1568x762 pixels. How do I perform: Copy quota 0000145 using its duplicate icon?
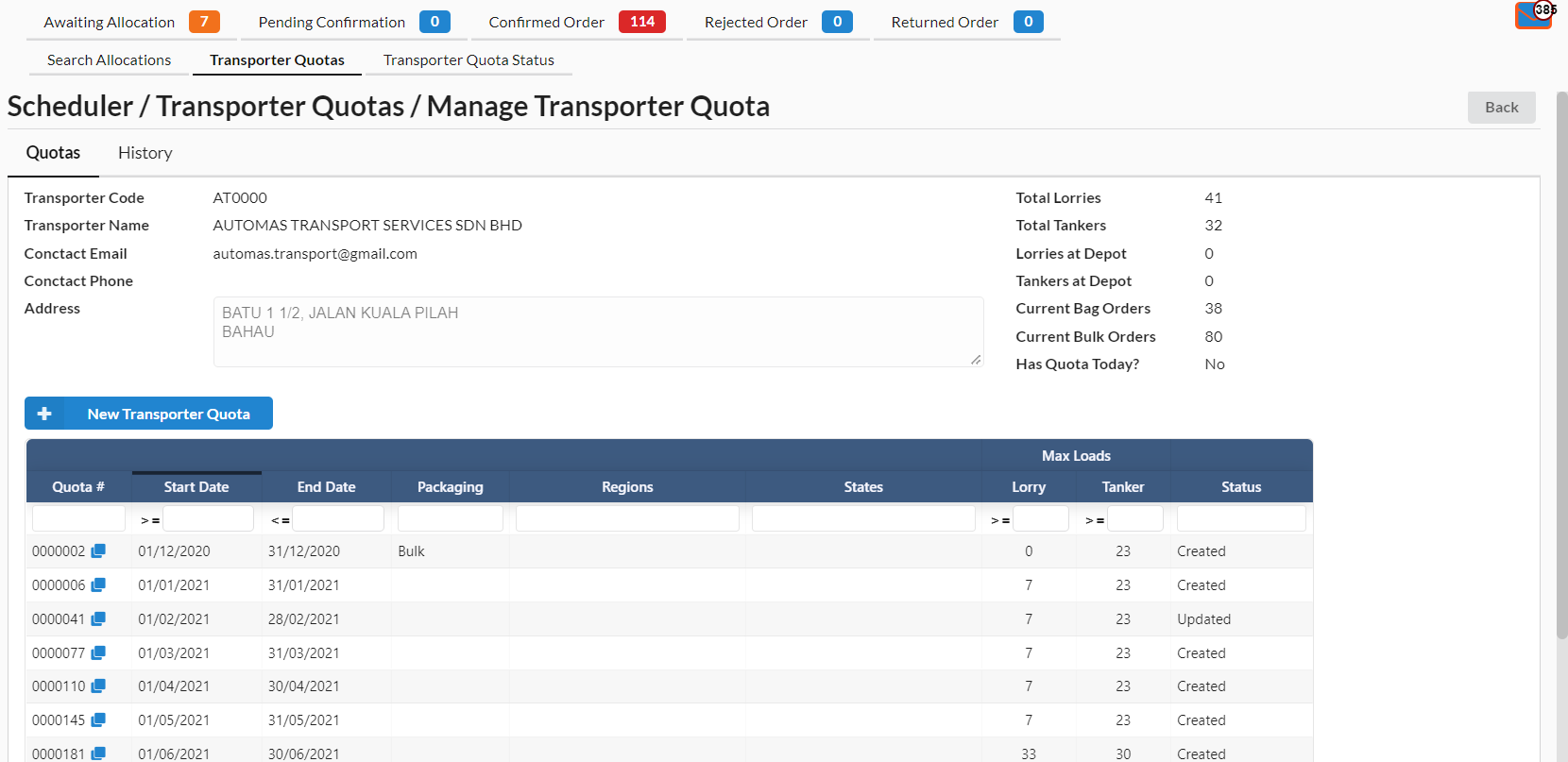pyautogui.click(x=98, y=720)
